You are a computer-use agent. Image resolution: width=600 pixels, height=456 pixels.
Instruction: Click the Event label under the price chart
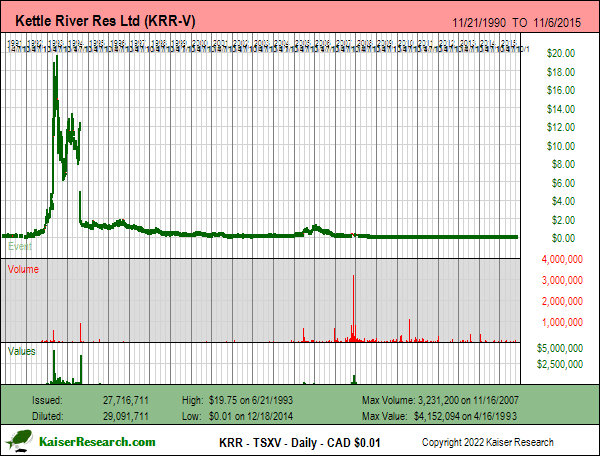coord(20,246)
